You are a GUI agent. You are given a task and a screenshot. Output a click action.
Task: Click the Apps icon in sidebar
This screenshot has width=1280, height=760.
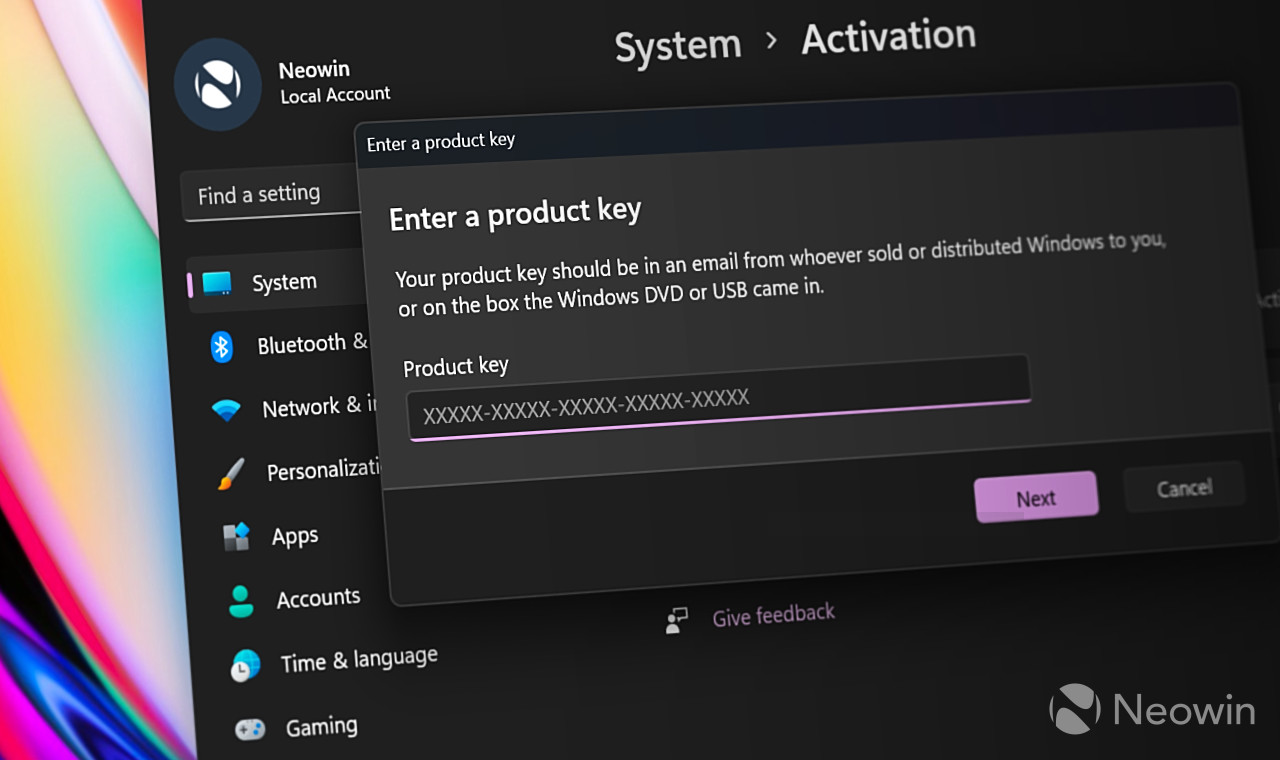(236, 537)
